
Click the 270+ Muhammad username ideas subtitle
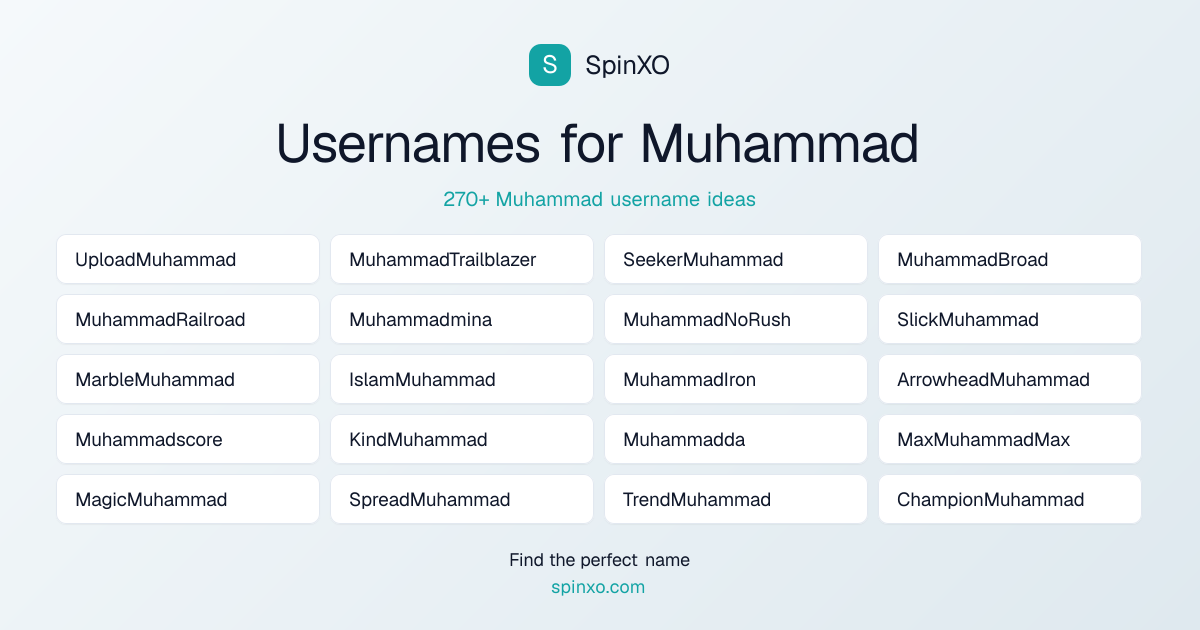(600, 199)
